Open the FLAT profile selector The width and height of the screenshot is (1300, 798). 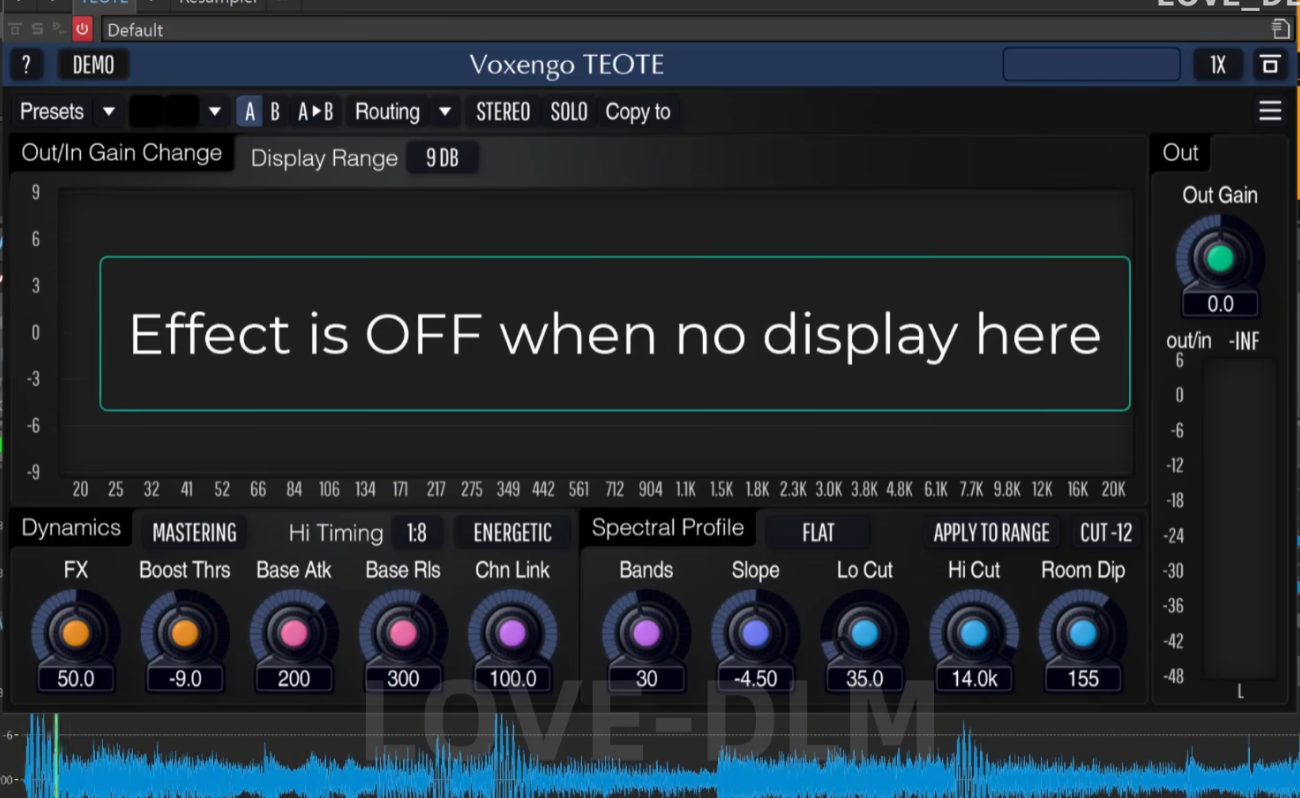[x=818, y=533]
